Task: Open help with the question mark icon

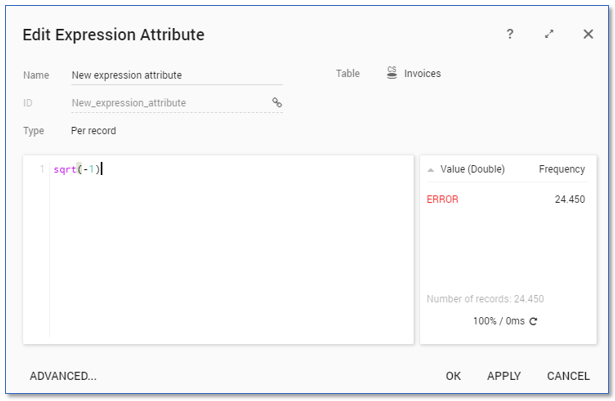Action: click(x=510, y=34)
